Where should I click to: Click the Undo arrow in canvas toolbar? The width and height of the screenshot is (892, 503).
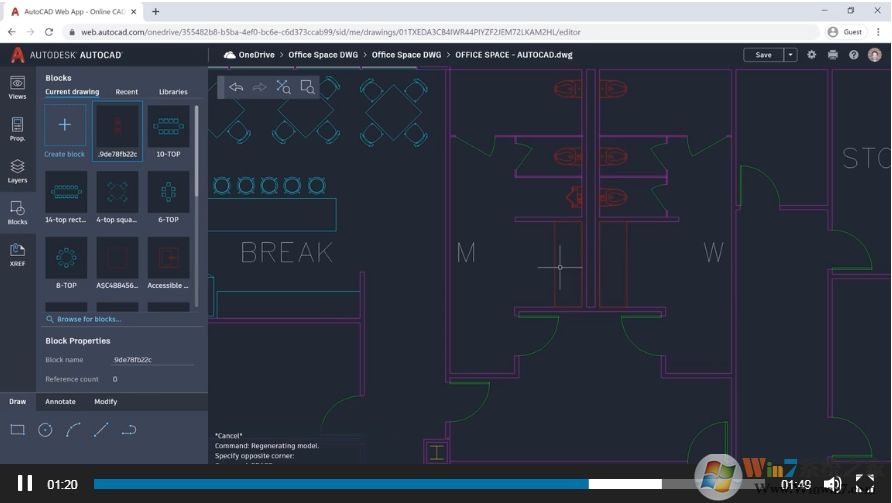236,87
